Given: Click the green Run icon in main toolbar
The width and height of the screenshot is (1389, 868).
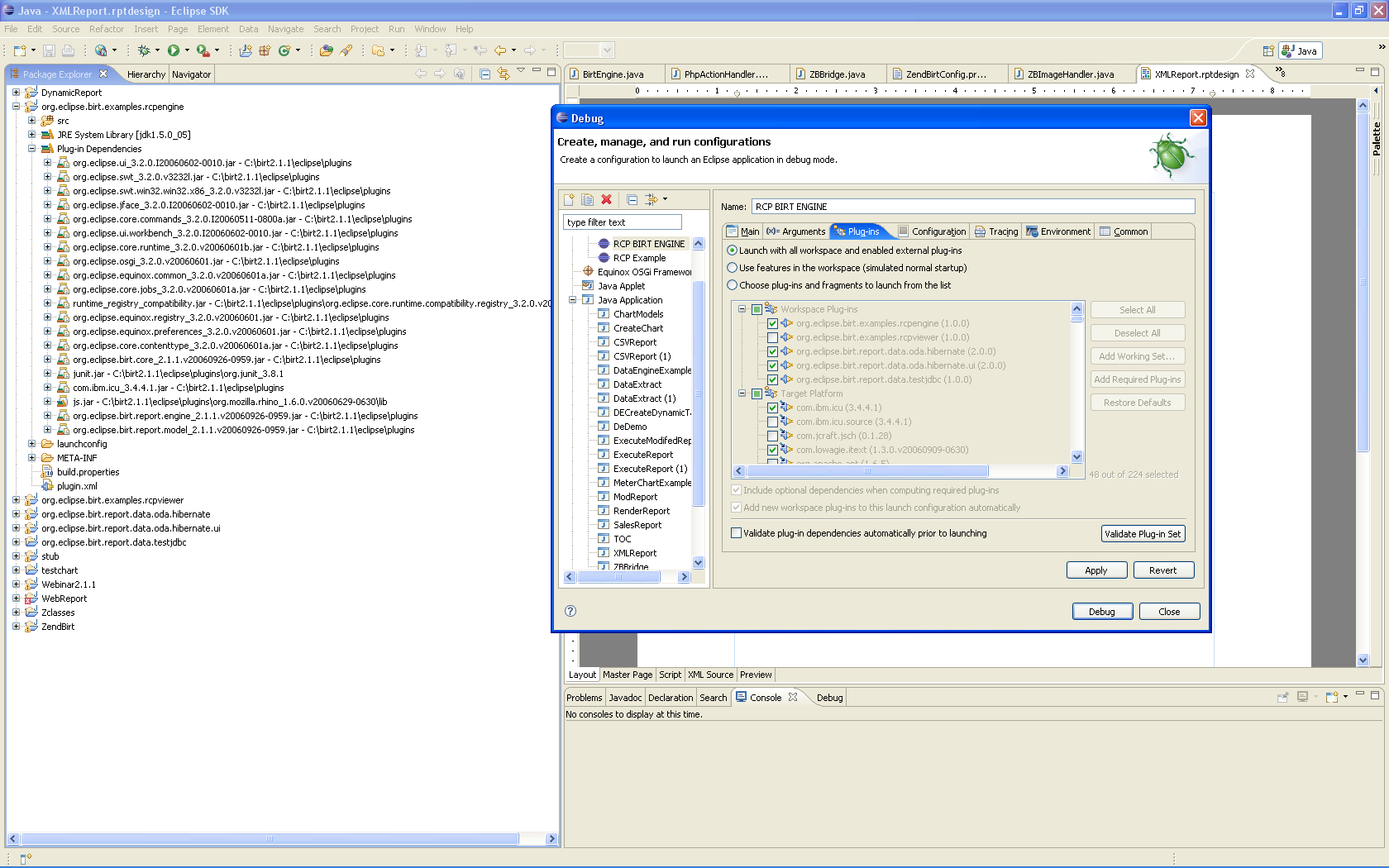Looking at the screenshot, I should click(174, 50).
